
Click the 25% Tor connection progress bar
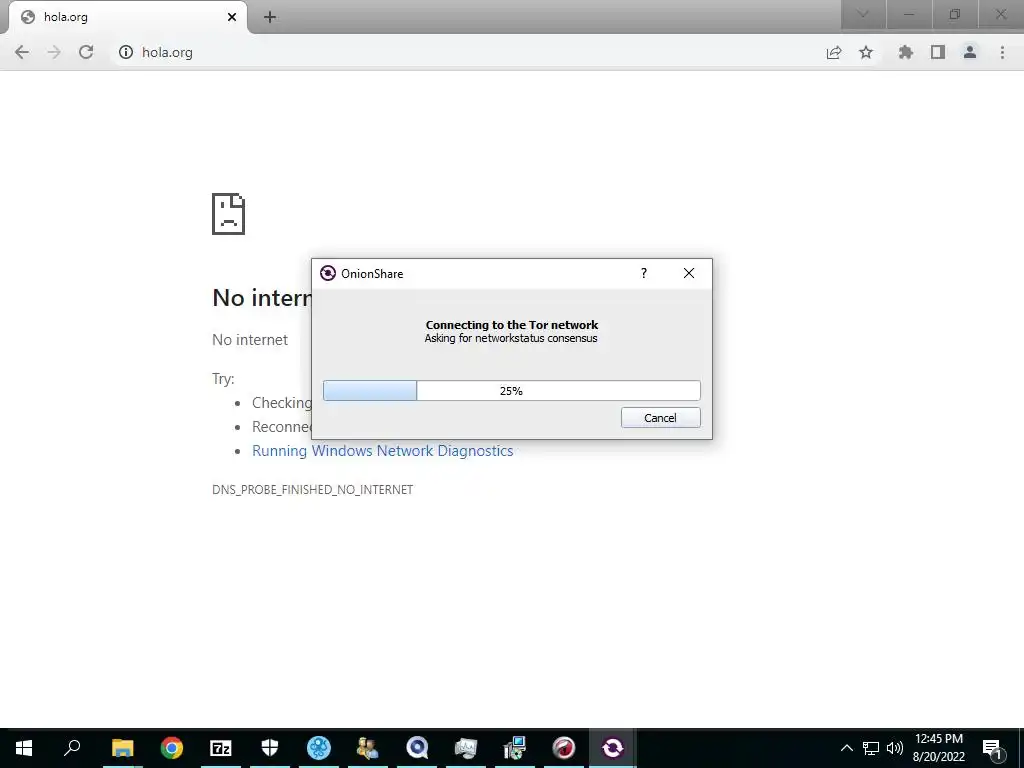pyautogui.click(x=511, y=391)
